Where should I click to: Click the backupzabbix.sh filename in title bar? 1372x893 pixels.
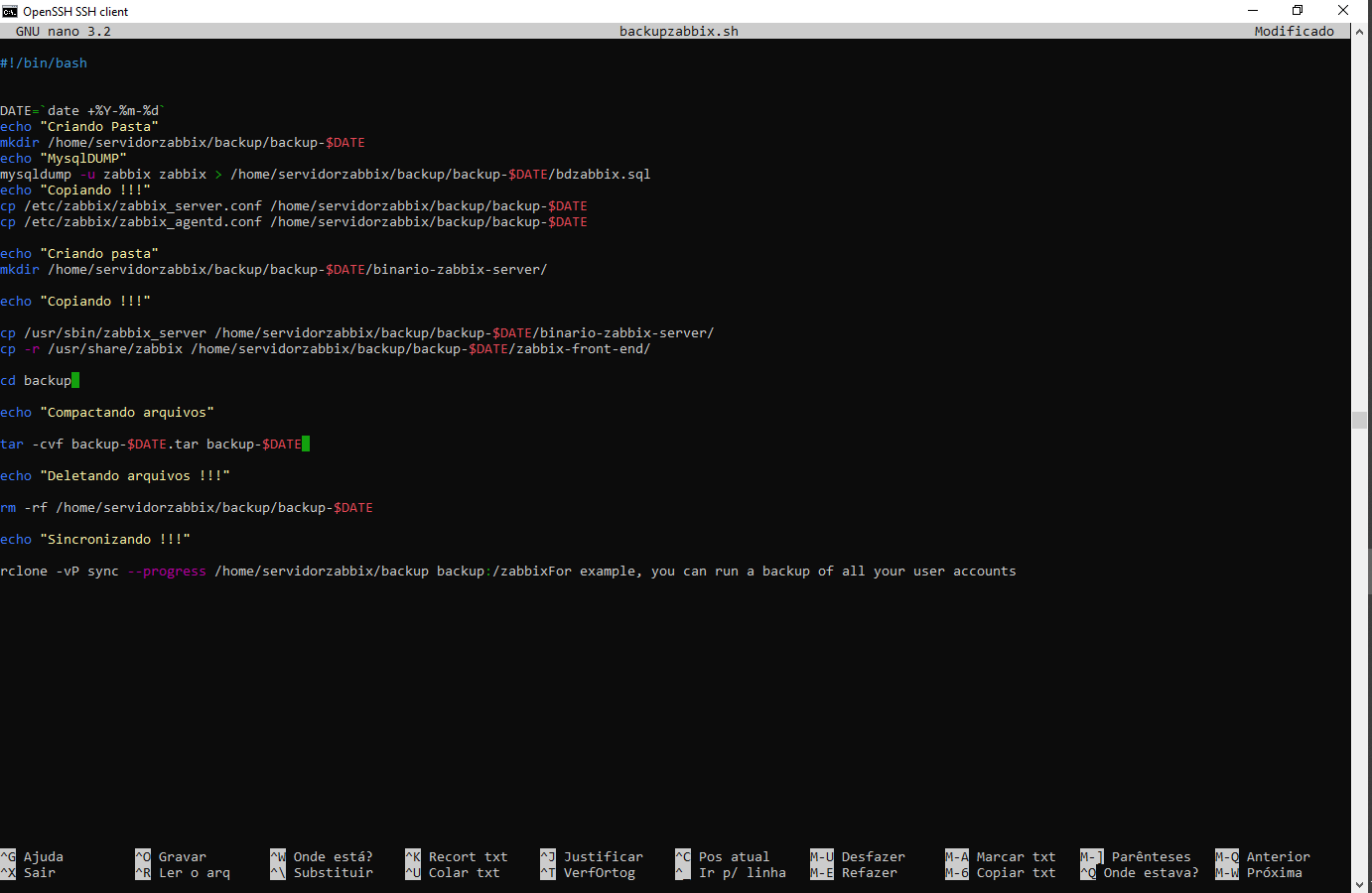point(679,31)
